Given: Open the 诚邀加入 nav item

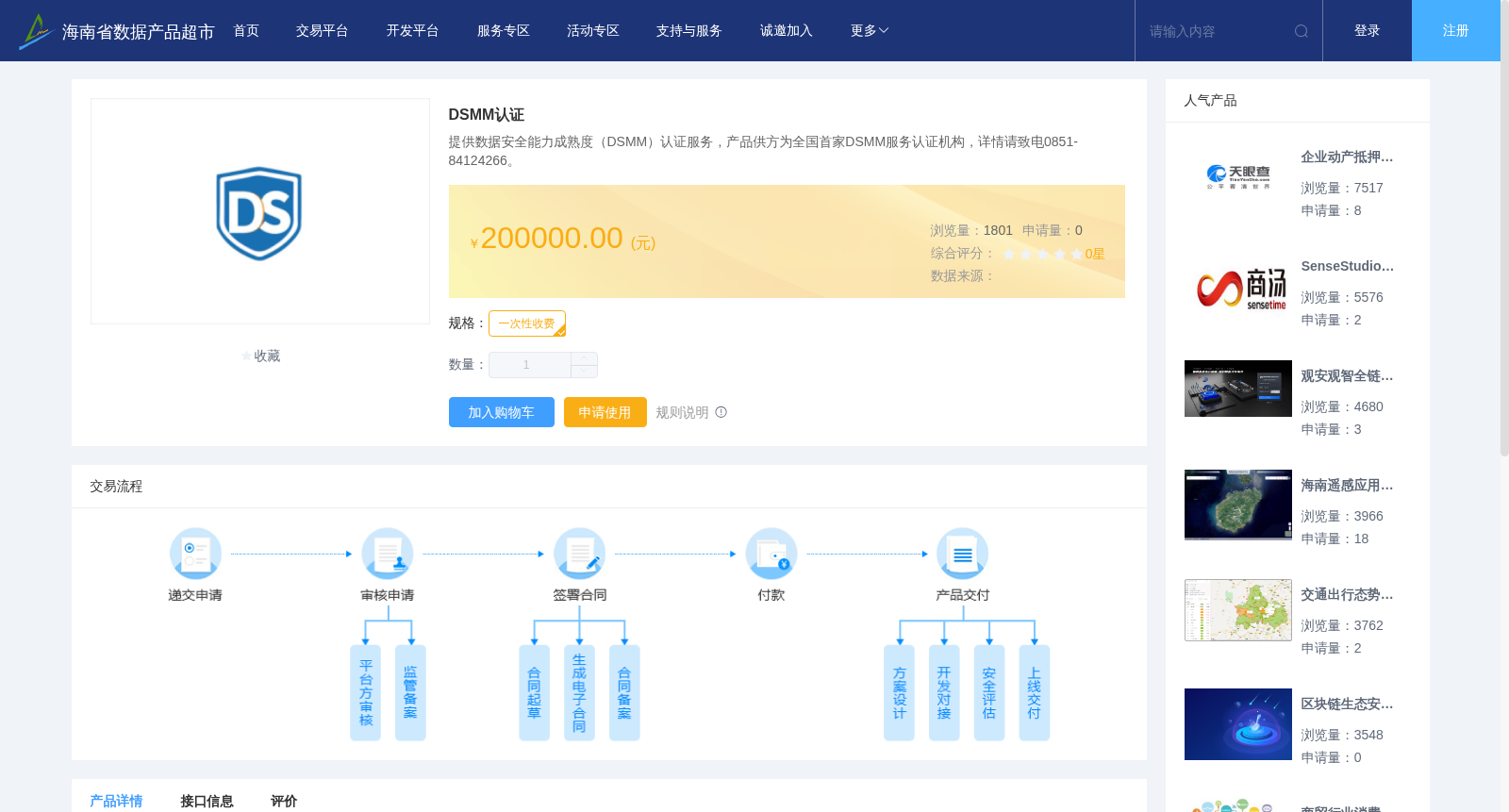Looking at the screenshot, I should 787,31.
